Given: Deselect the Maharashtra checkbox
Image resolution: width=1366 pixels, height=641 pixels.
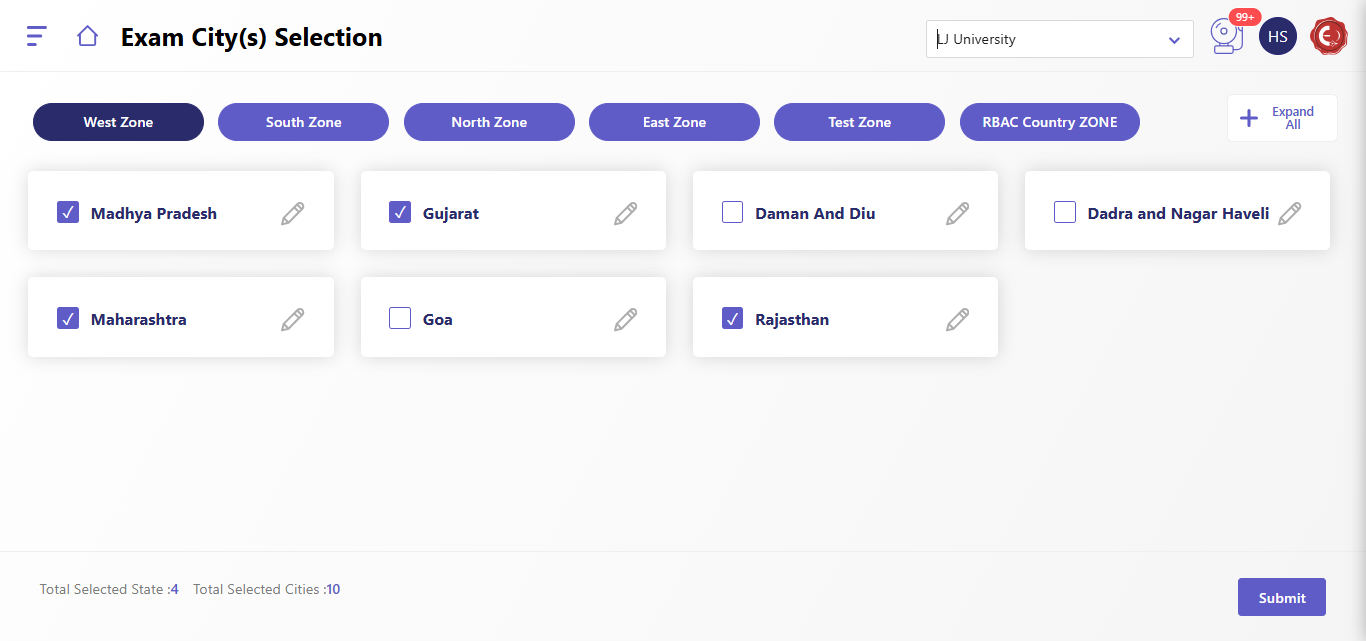Looking at the screenshot, I should click(68, 319).
